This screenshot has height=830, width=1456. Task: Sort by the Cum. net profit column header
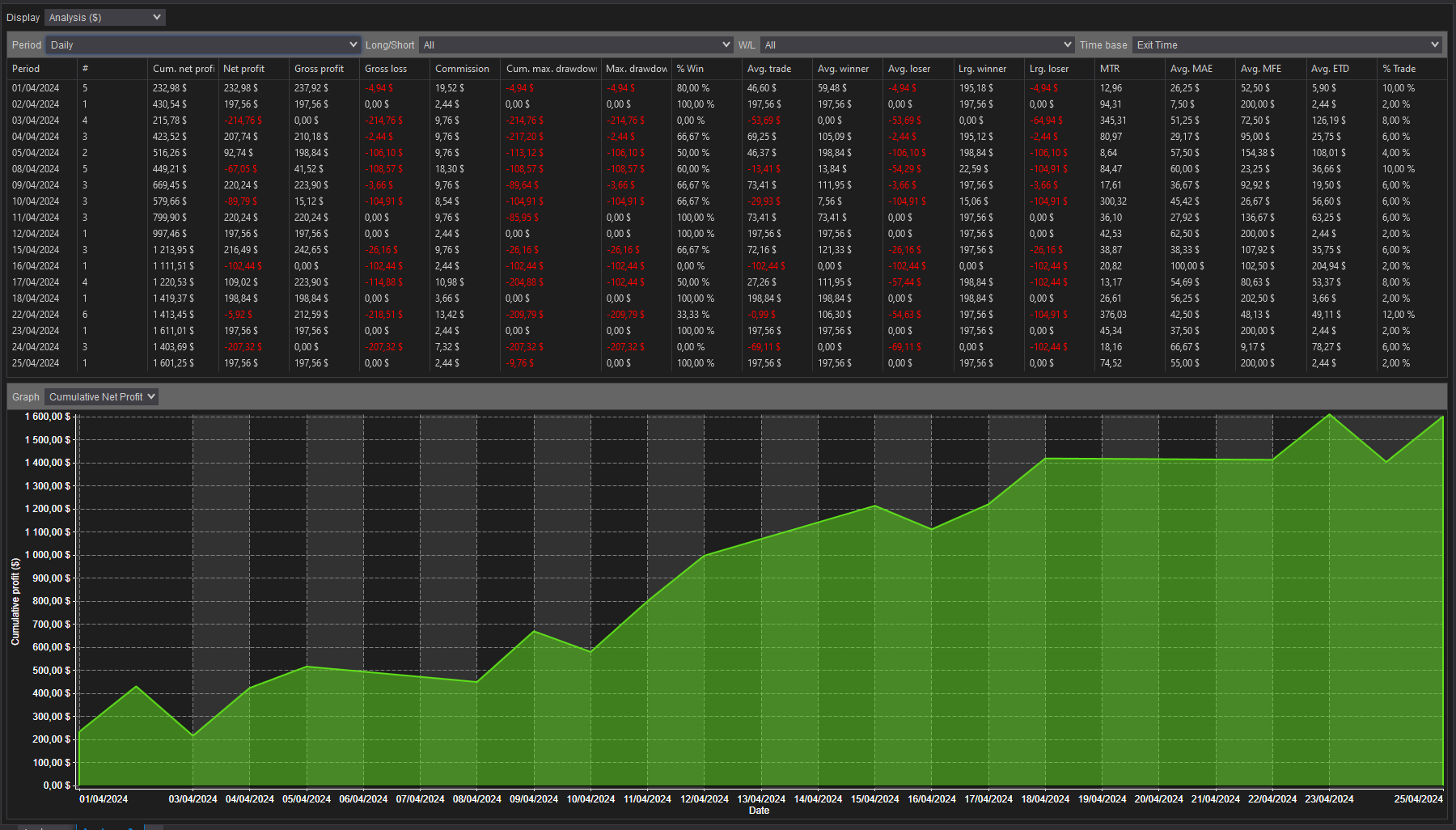183,69
